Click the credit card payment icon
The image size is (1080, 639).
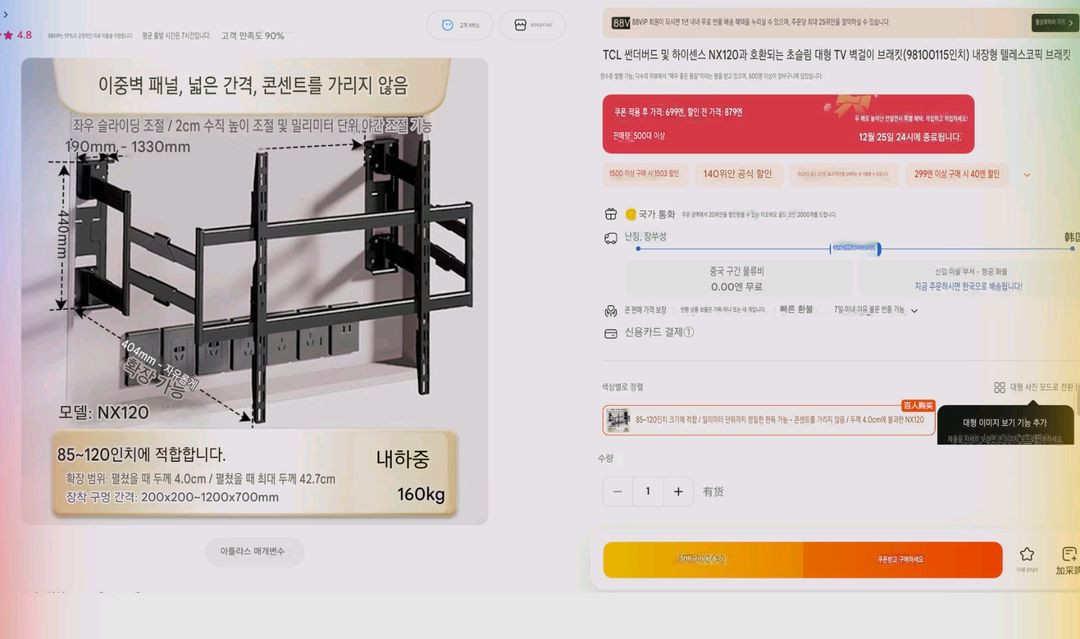point(610,333)
